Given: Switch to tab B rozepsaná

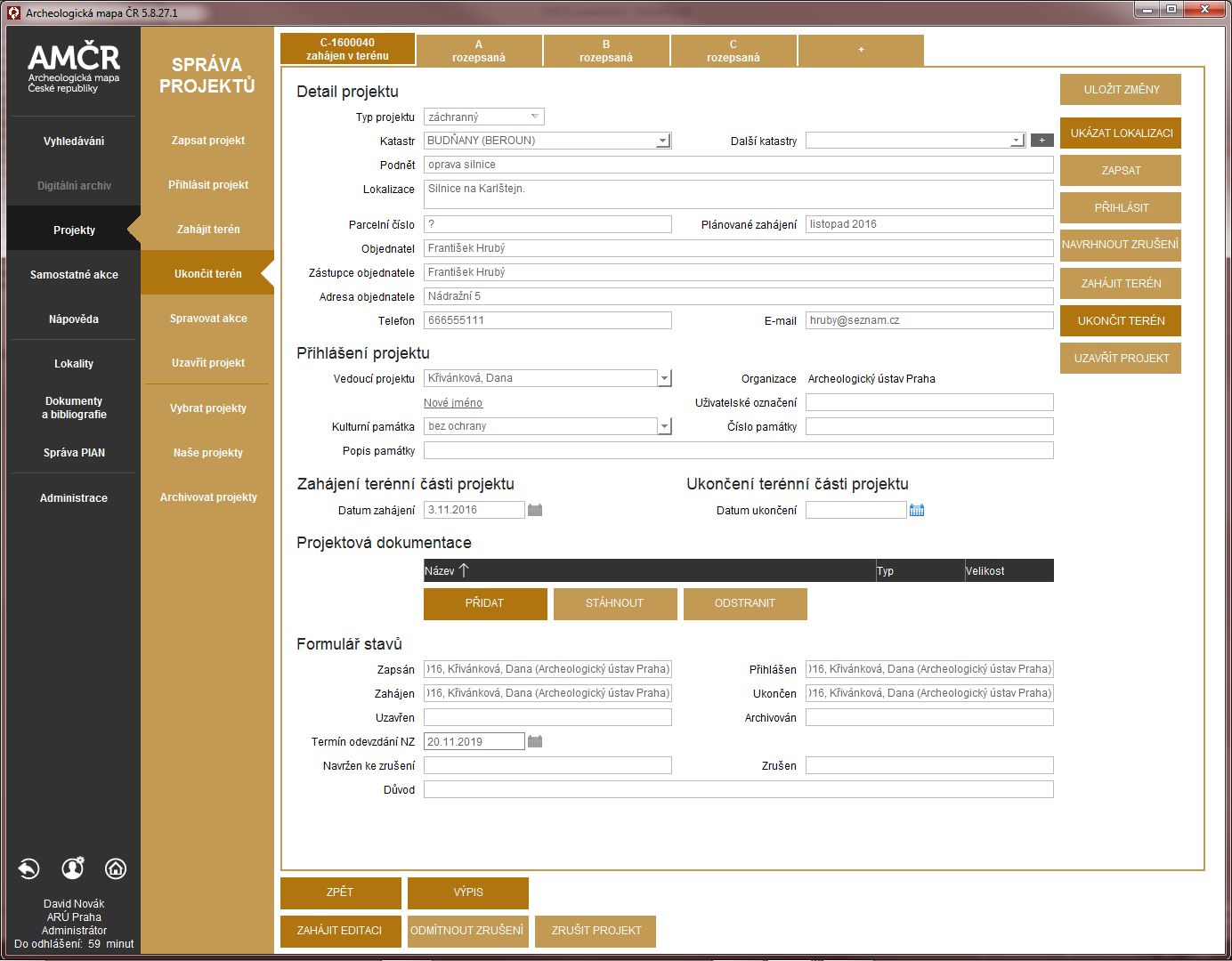Looking at the screenshot, I should tap(606, 51).
